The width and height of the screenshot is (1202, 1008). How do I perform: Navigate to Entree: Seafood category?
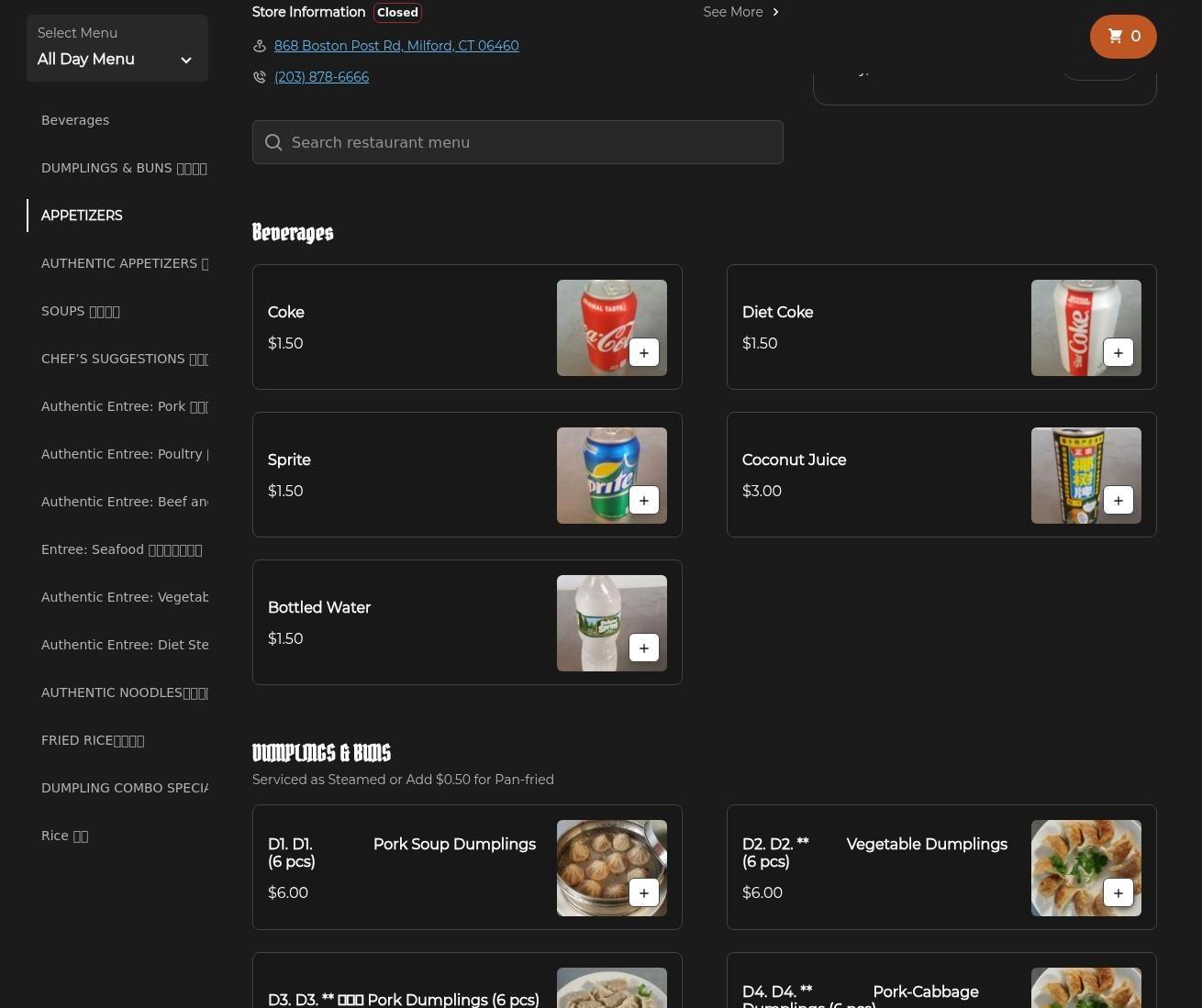coord(121,549)
